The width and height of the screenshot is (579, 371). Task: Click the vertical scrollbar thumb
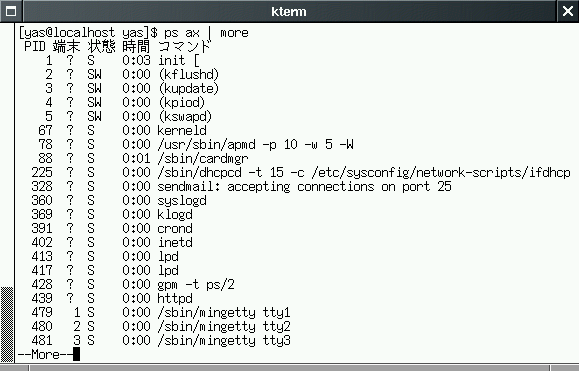pyautogui.click(x=7, y=324)
